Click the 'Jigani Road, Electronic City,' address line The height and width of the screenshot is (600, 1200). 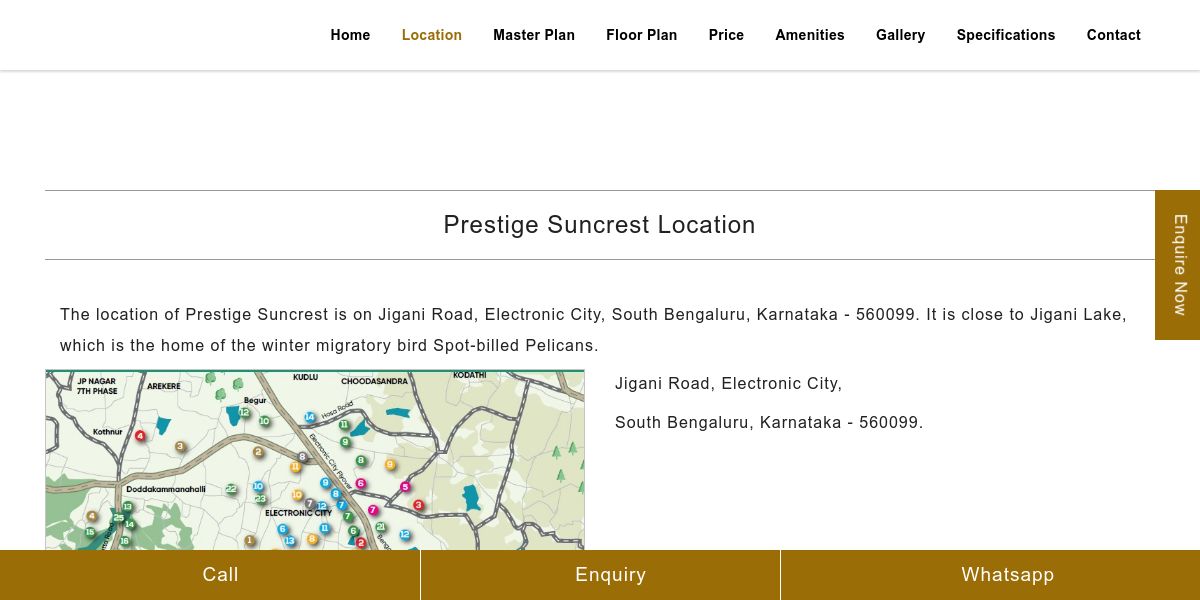(729, 383)
